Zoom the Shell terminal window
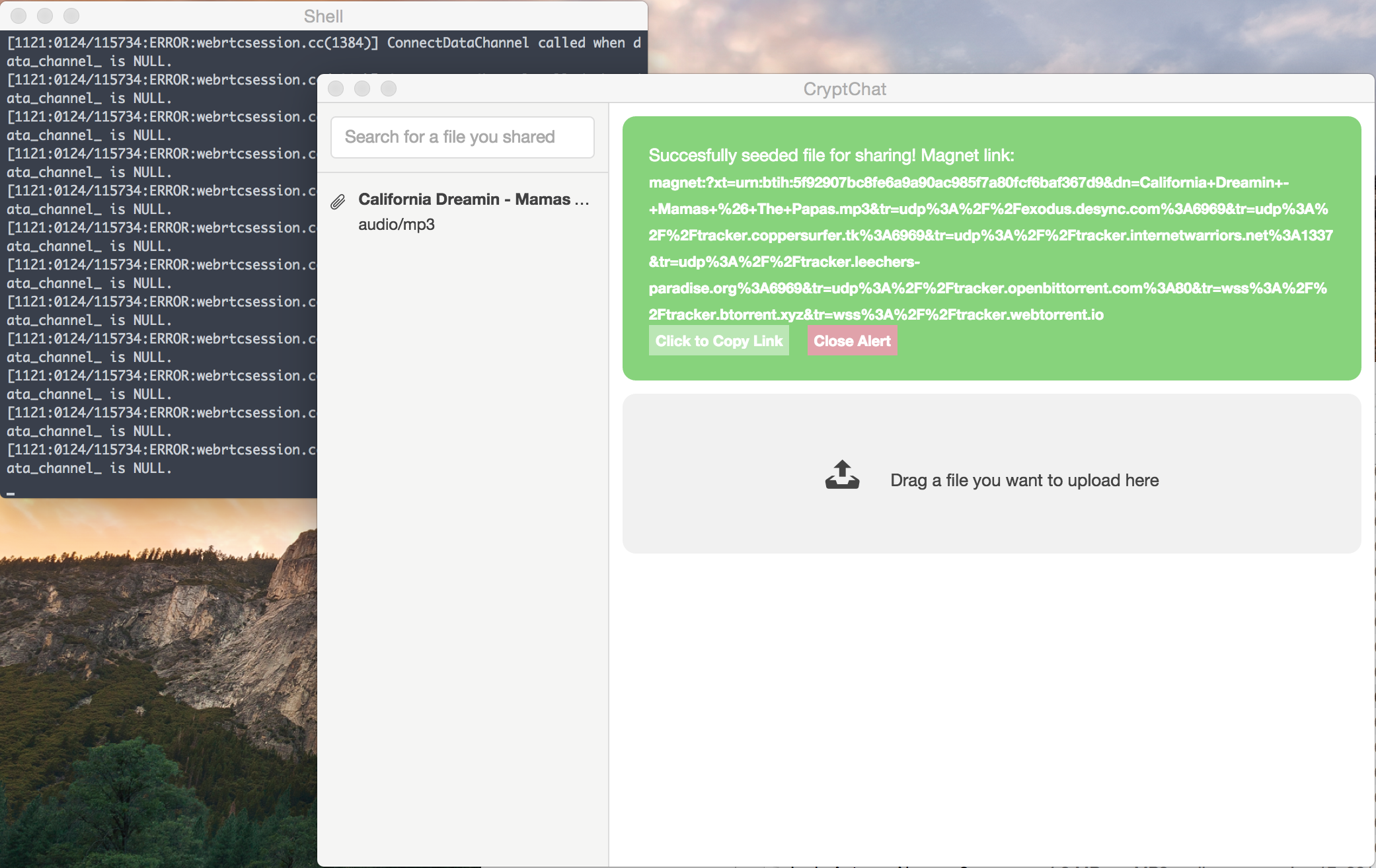Screen dimensions: 1376x868 click(71, 16)
